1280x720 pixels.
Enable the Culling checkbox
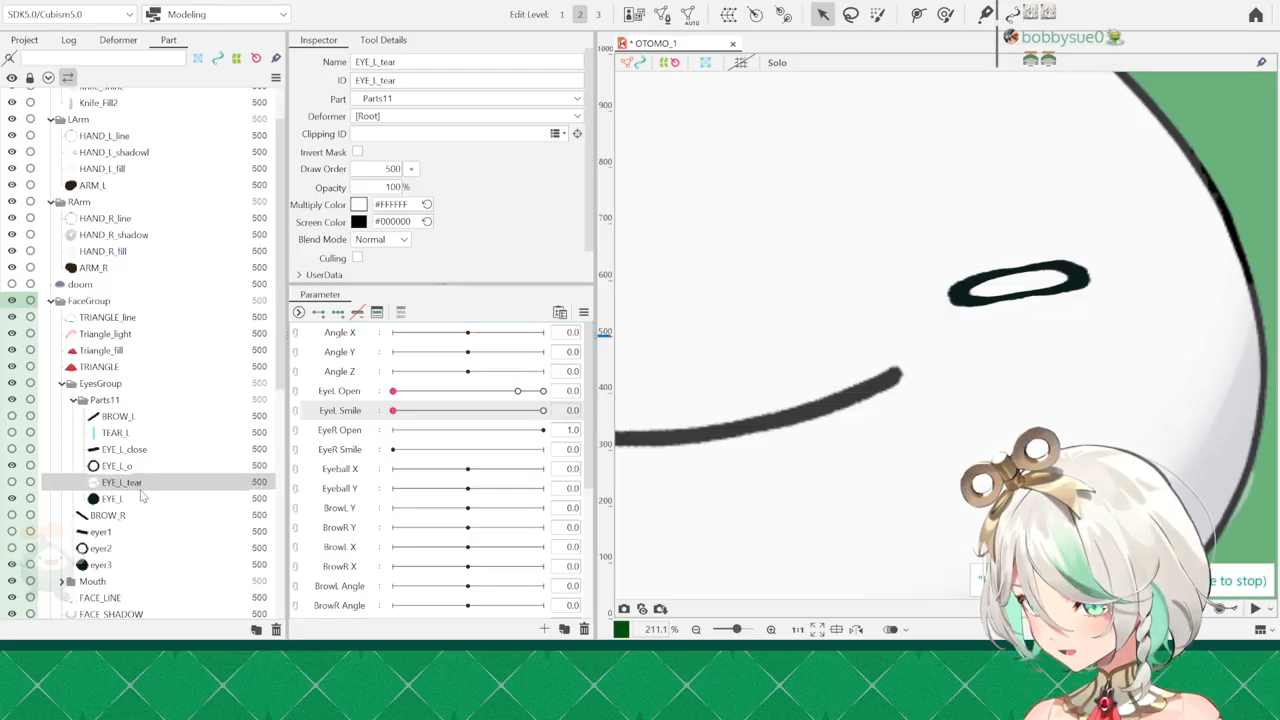[357, 258]
